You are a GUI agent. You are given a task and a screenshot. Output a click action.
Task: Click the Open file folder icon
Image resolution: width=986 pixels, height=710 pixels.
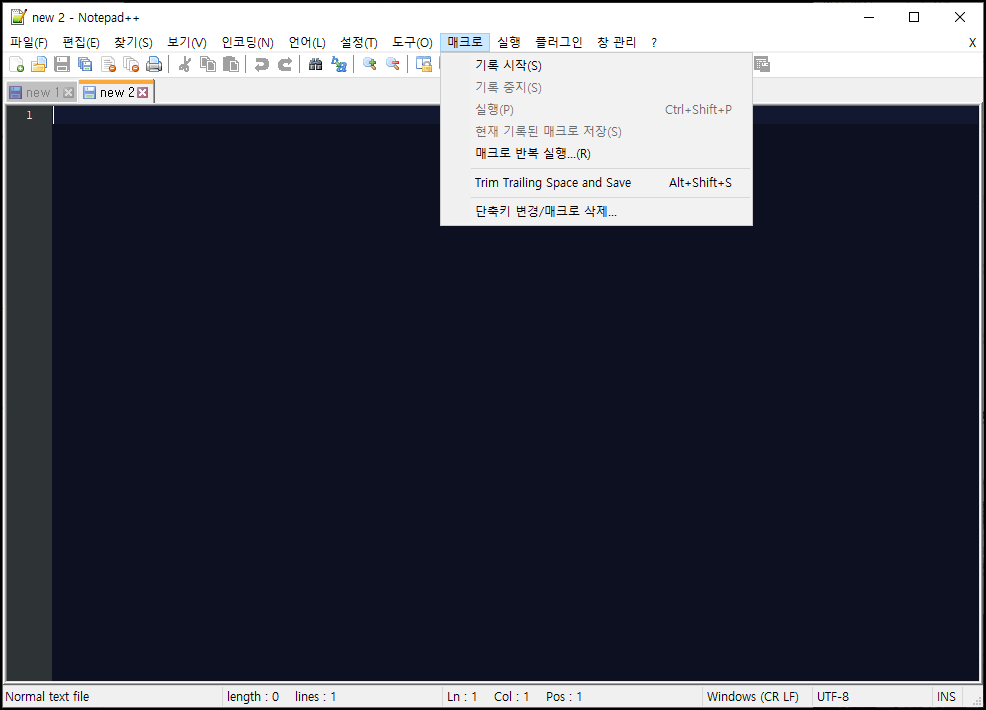(x=39, y=64)
